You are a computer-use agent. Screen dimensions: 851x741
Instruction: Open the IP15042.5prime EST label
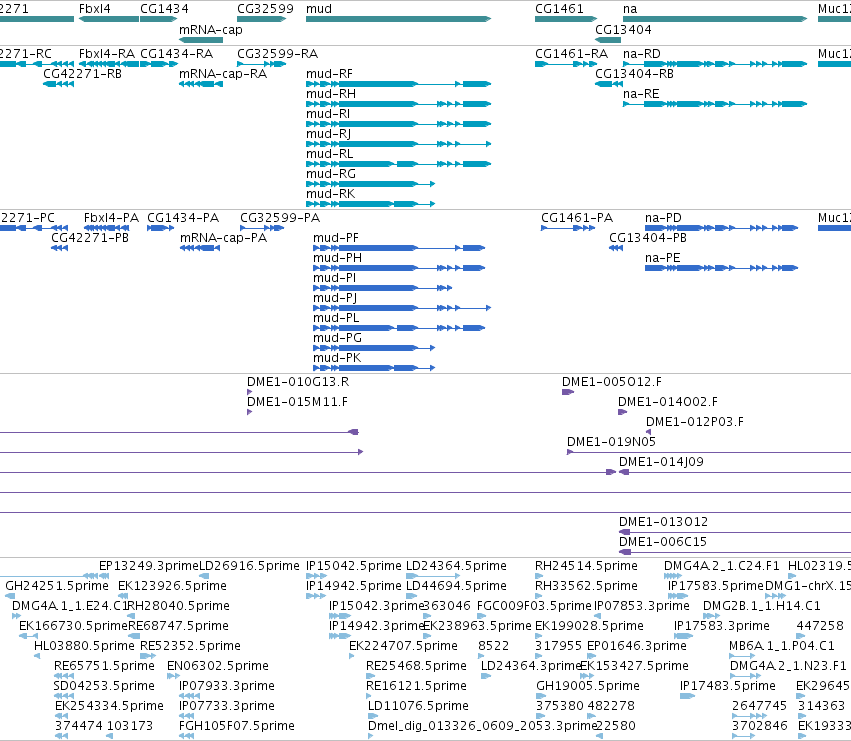pos(354,566)
